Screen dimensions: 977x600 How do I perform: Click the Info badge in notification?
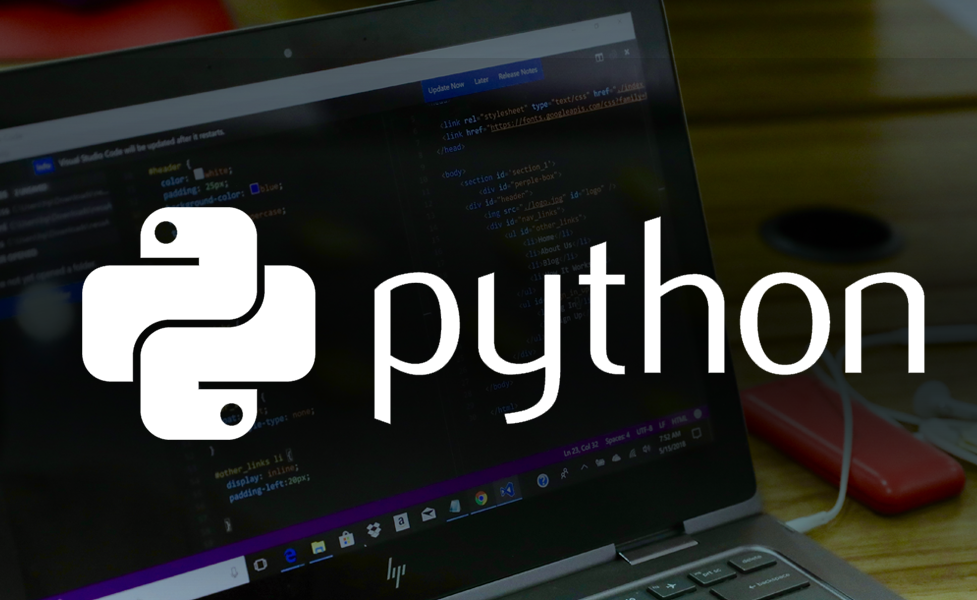pos(43,167)
